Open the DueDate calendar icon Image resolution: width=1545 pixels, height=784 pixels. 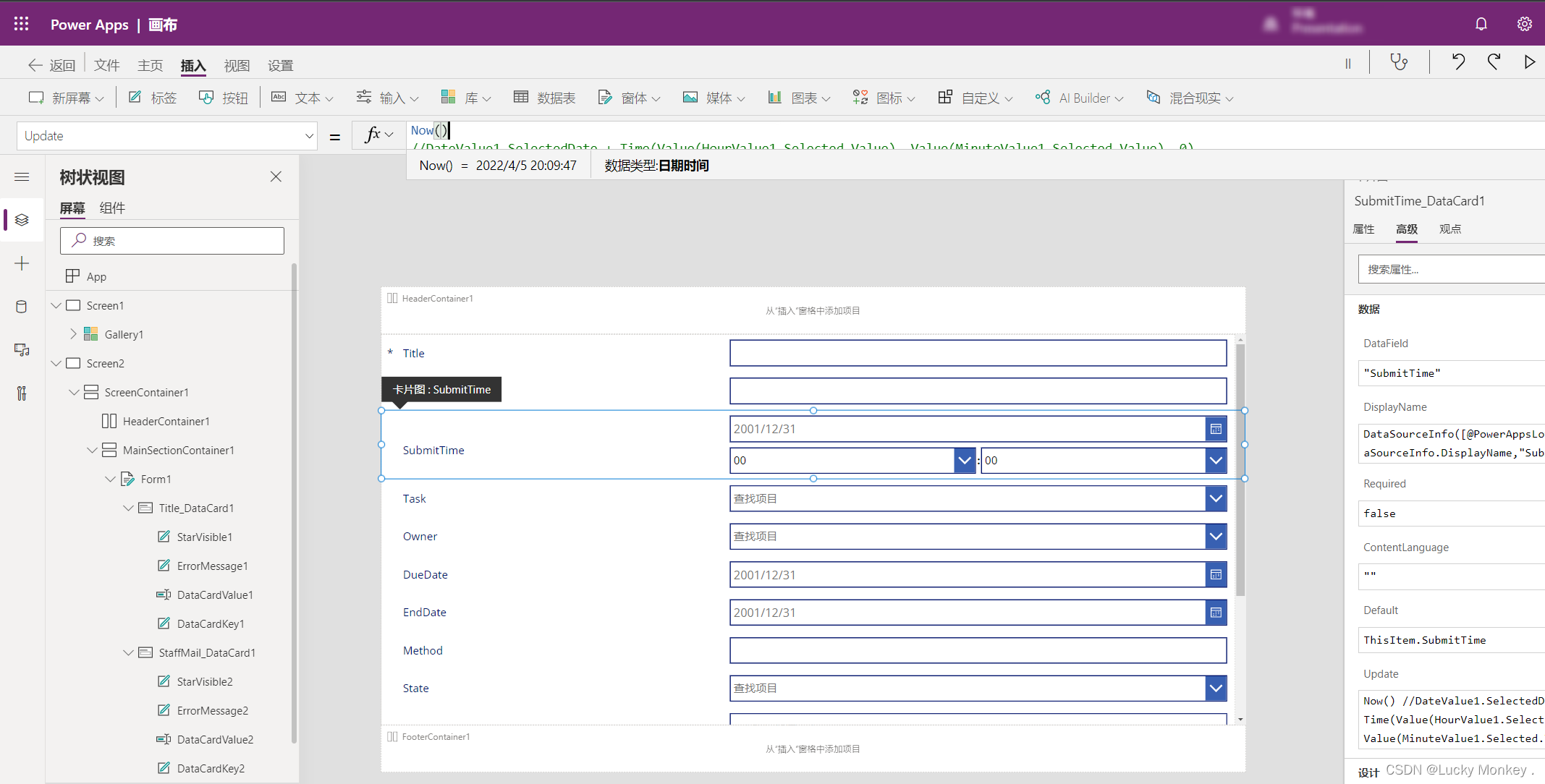1216,575
